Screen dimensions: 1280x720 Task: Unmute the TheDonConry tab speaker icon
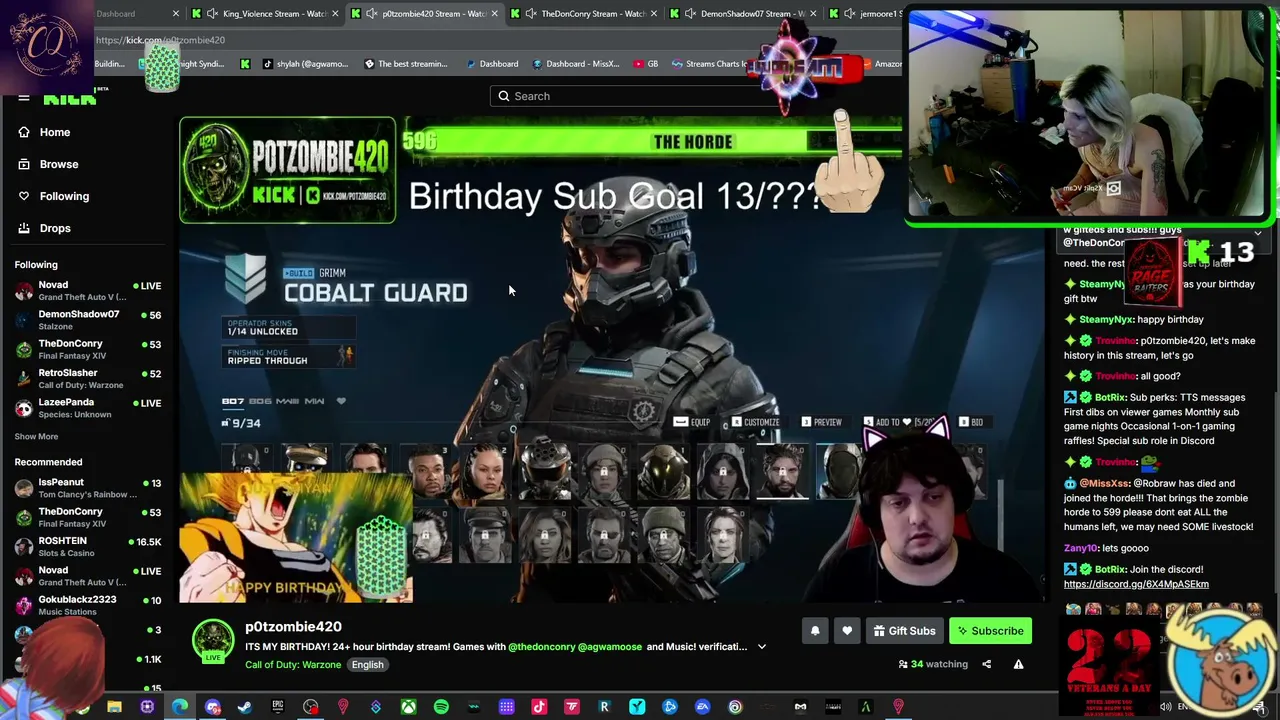pos(531,14)
